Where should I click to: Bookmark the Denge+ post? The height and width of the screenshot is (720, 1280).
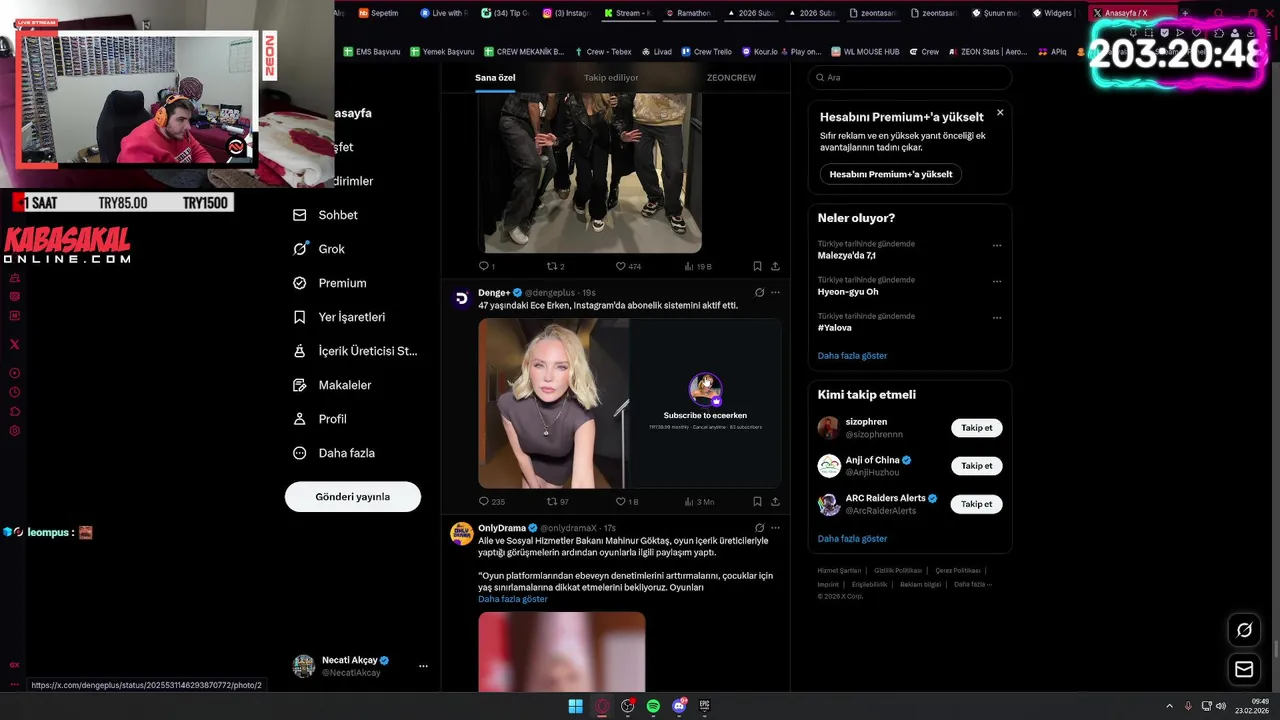pyautogui.click(x=757, y=502)
